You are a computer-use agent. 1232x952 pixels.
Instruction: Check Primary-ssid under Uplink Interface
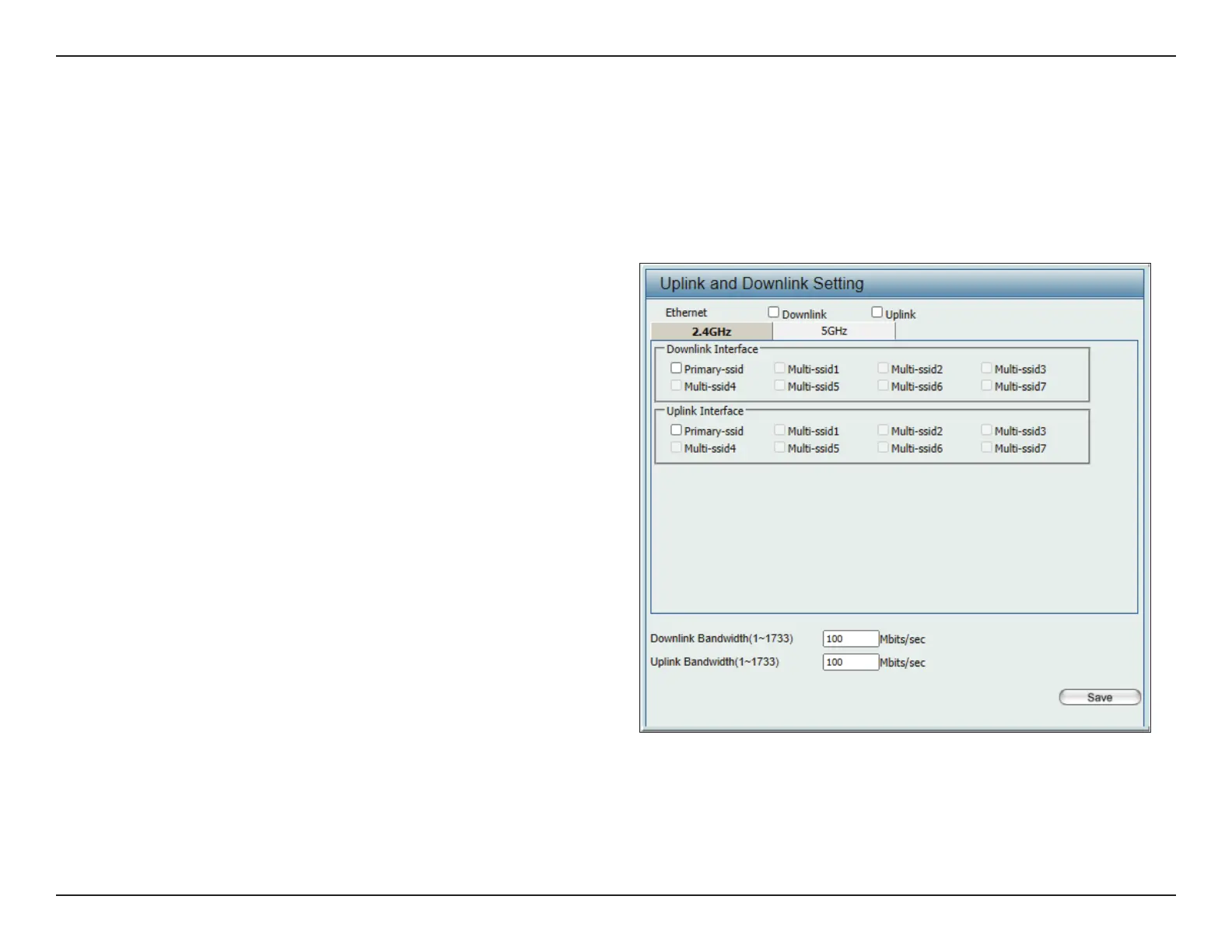[x=676, y=430]
